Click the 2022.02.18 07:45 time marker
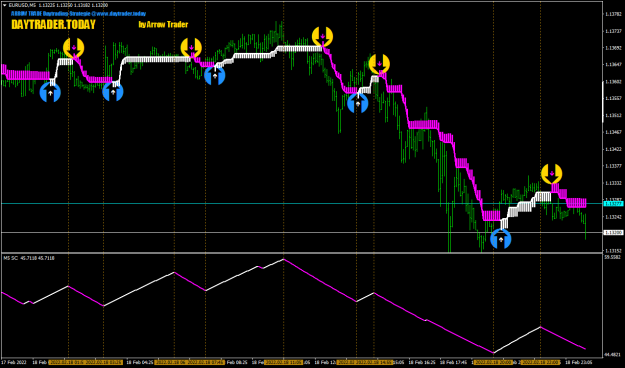The width and height of the screenshot is (625, 368). 206,363
